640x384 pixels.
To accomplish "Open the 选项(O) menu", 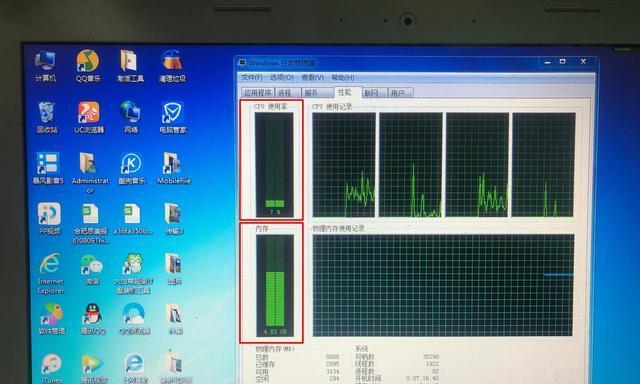I will 282,77.
